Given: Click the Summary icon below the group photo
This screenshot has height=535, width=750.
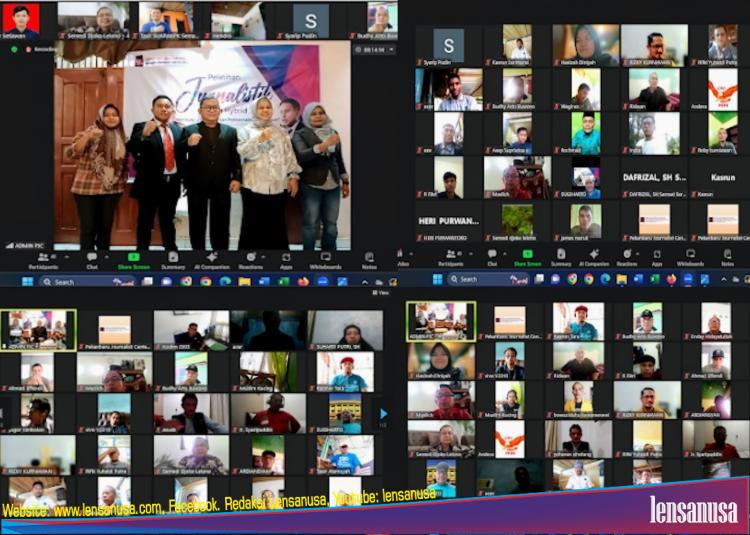Looking at the screenshot, I should 172,258.
